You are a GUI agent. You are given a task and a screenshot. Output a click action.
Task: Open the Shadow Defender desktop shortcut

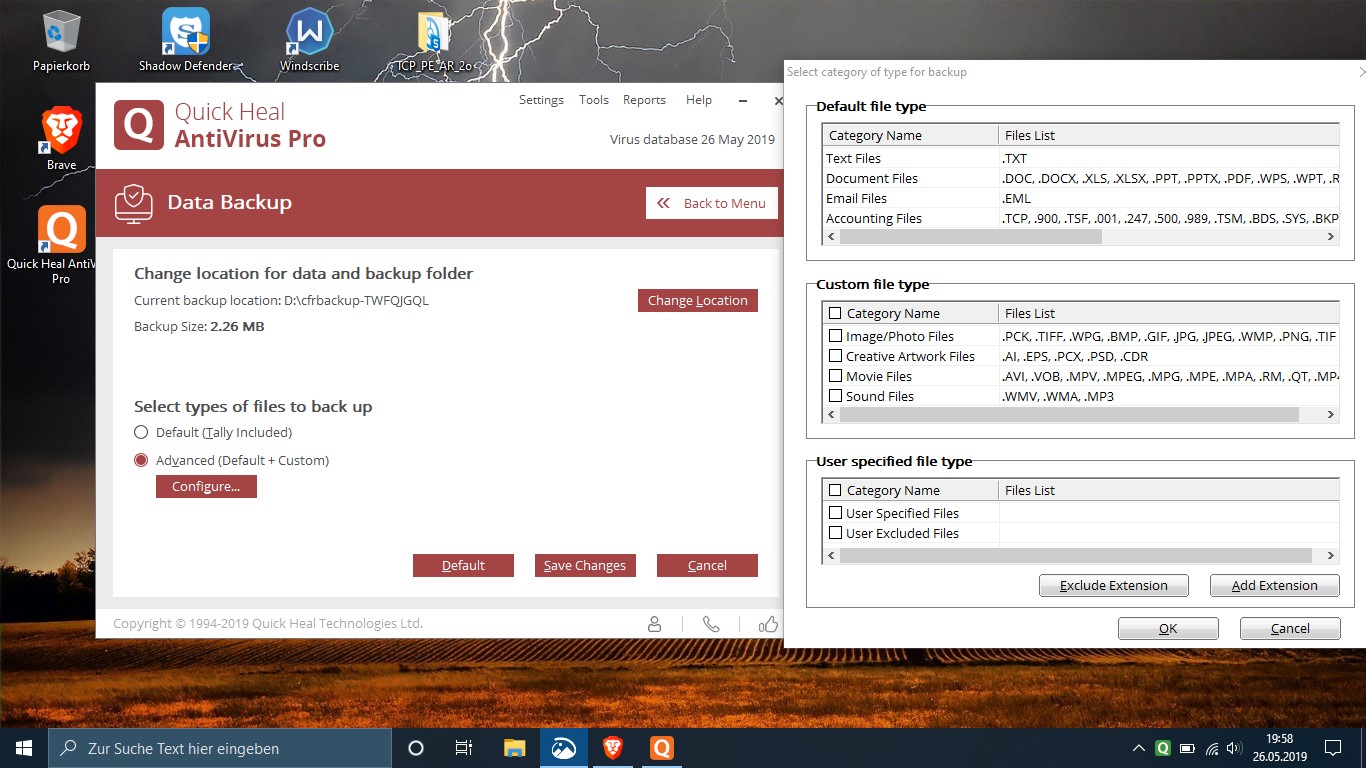(x=186, y=40)
